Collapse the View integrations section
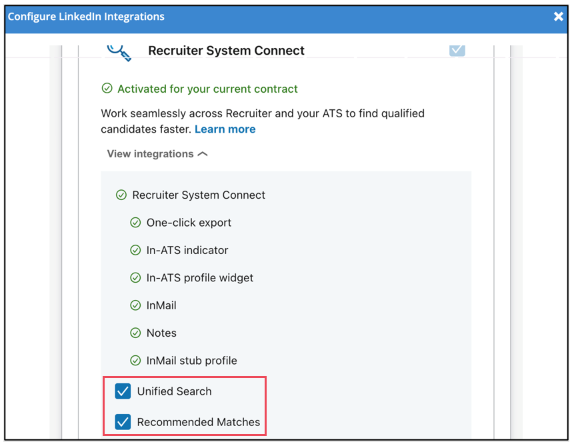 pyautogui.click(x=157, y=154)
